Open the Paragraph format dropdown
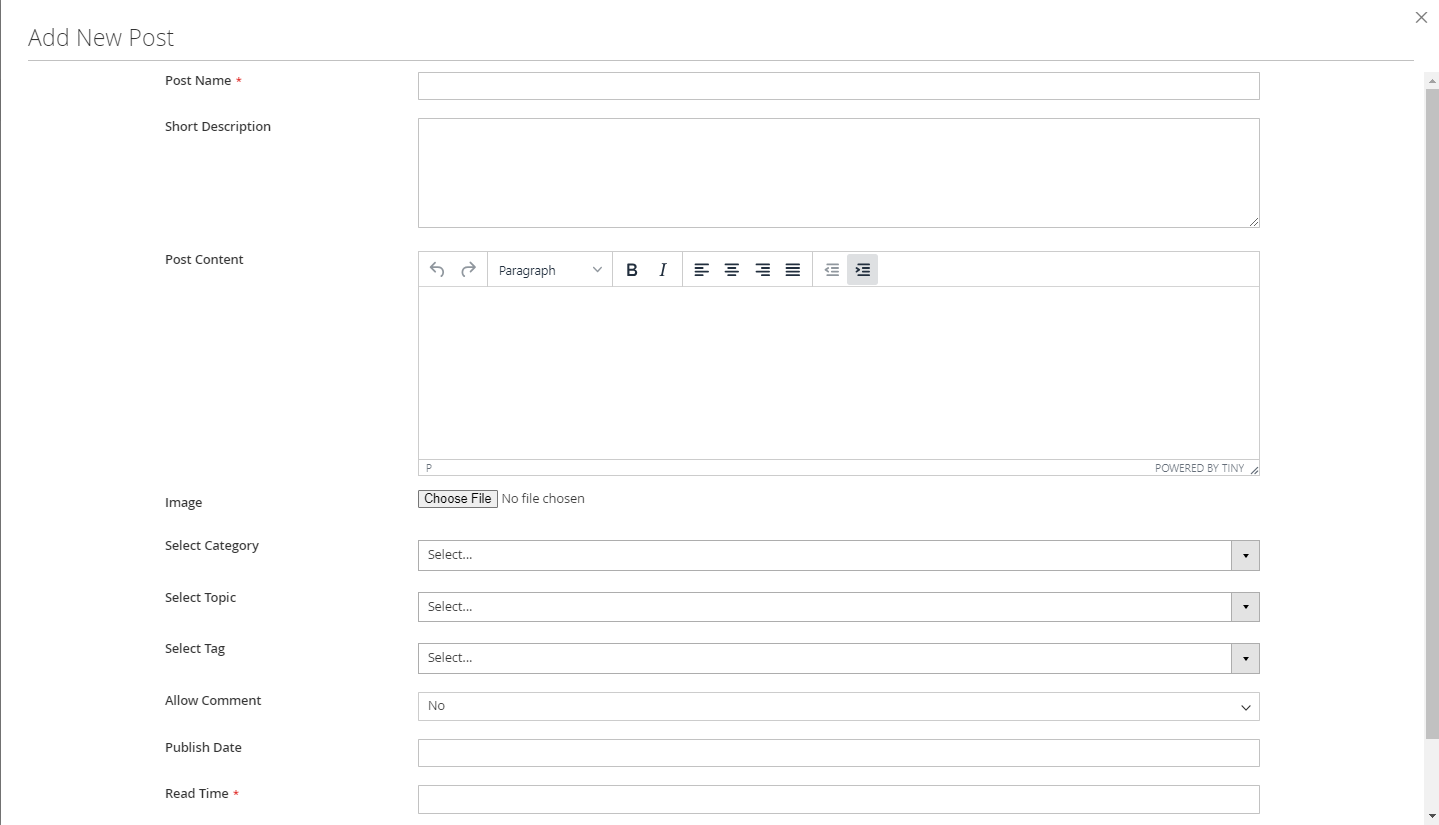The image size is (1439, 825). click(550, 270)
